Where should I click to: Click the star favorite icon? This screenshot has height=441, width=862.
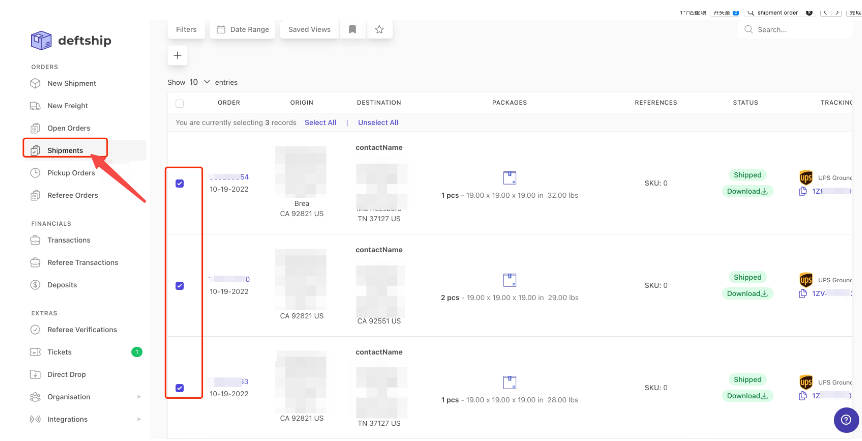(379, 30)
